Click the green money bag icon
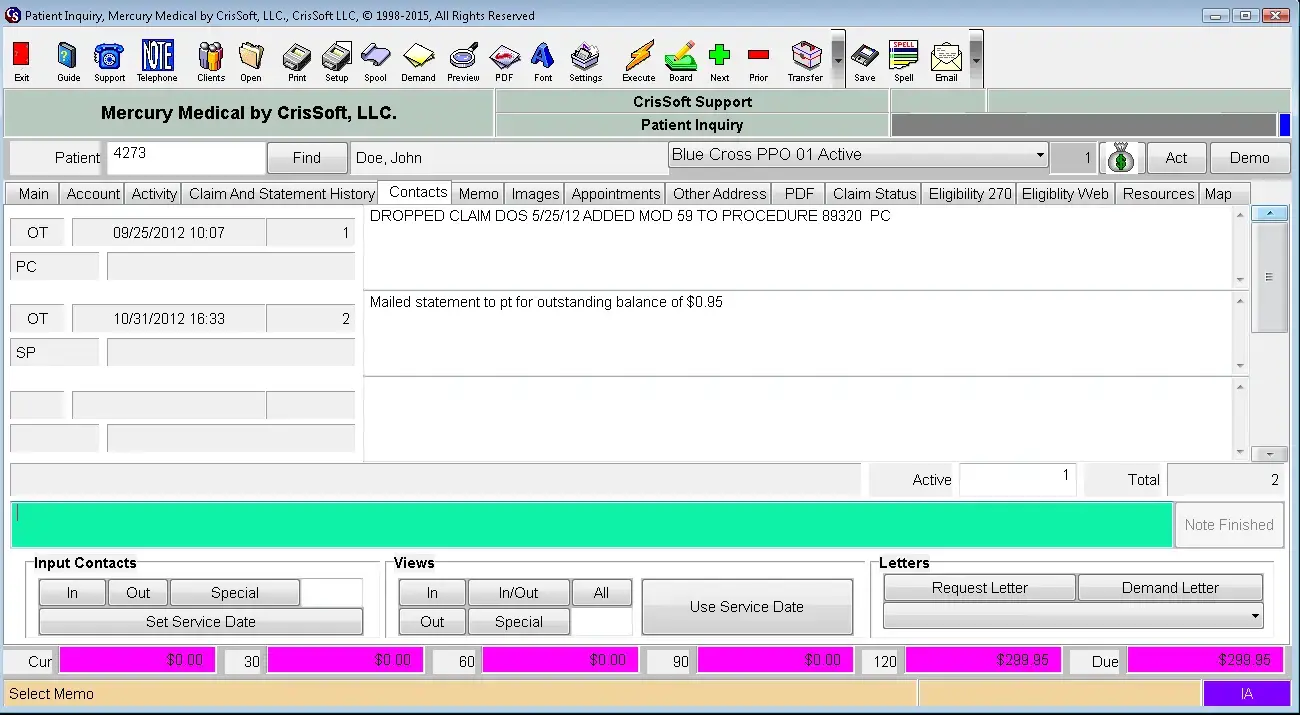Viewport: 1300px width, 715px height. point(1121,157)
